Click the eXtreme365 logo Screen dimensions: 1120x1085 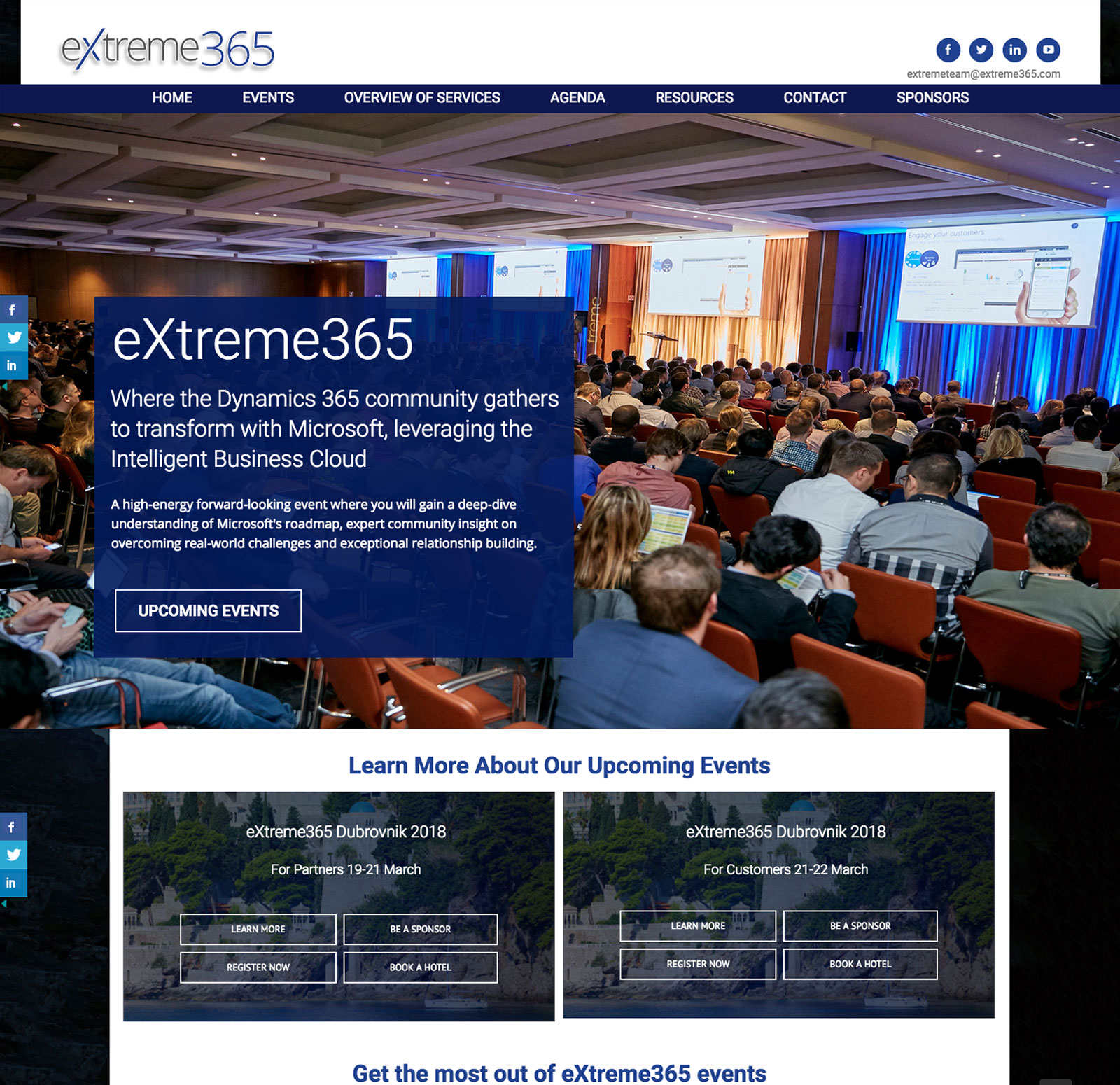point(167,49)
